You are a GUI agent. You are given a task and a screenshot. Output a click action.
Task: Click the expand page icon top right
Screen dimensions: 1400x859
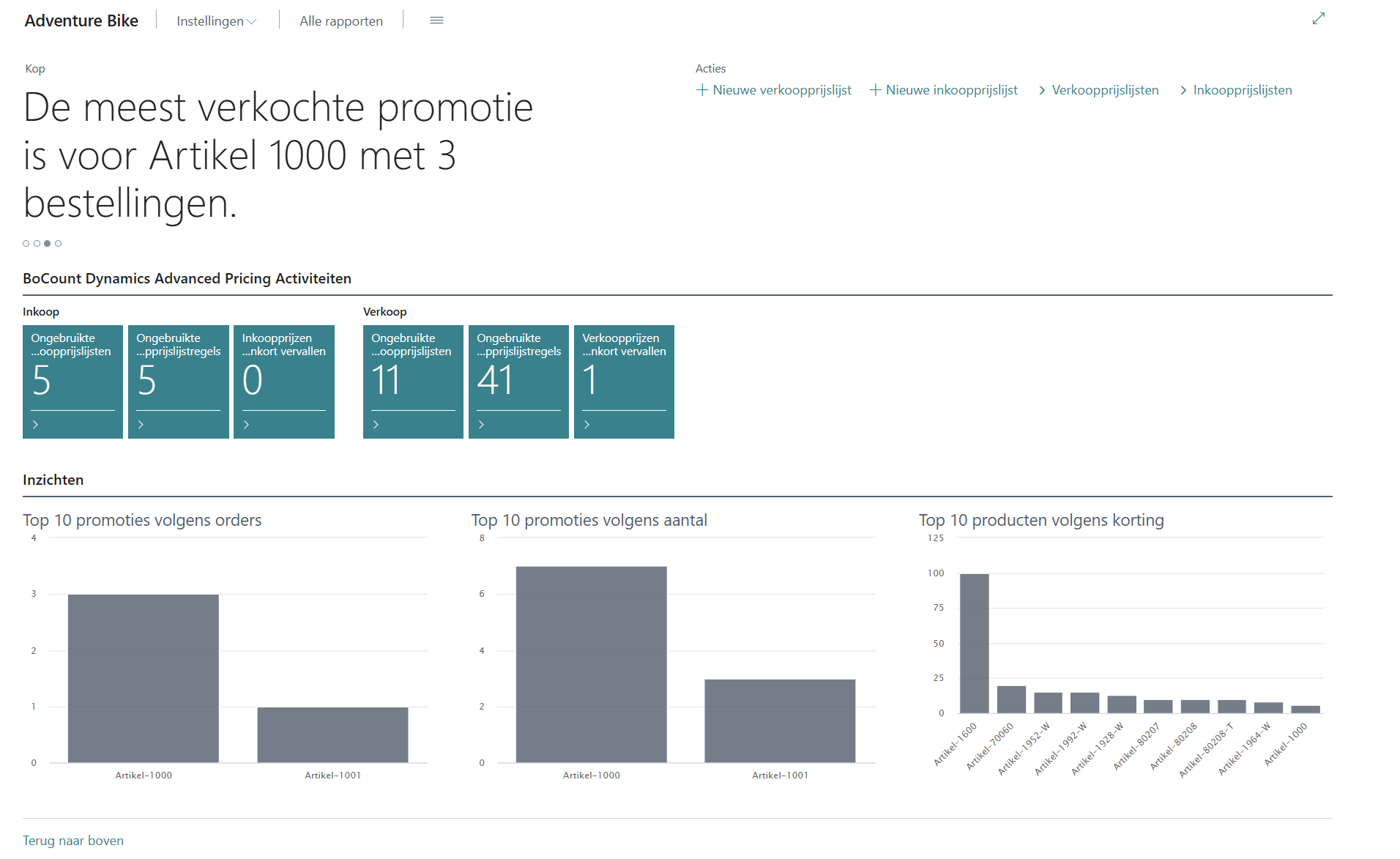tap(1318, 19)
